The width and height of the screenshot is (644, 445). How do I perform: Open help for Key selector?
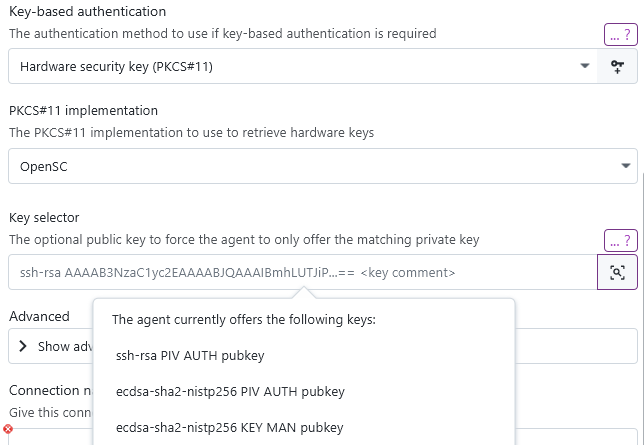(x=621, y=241)
